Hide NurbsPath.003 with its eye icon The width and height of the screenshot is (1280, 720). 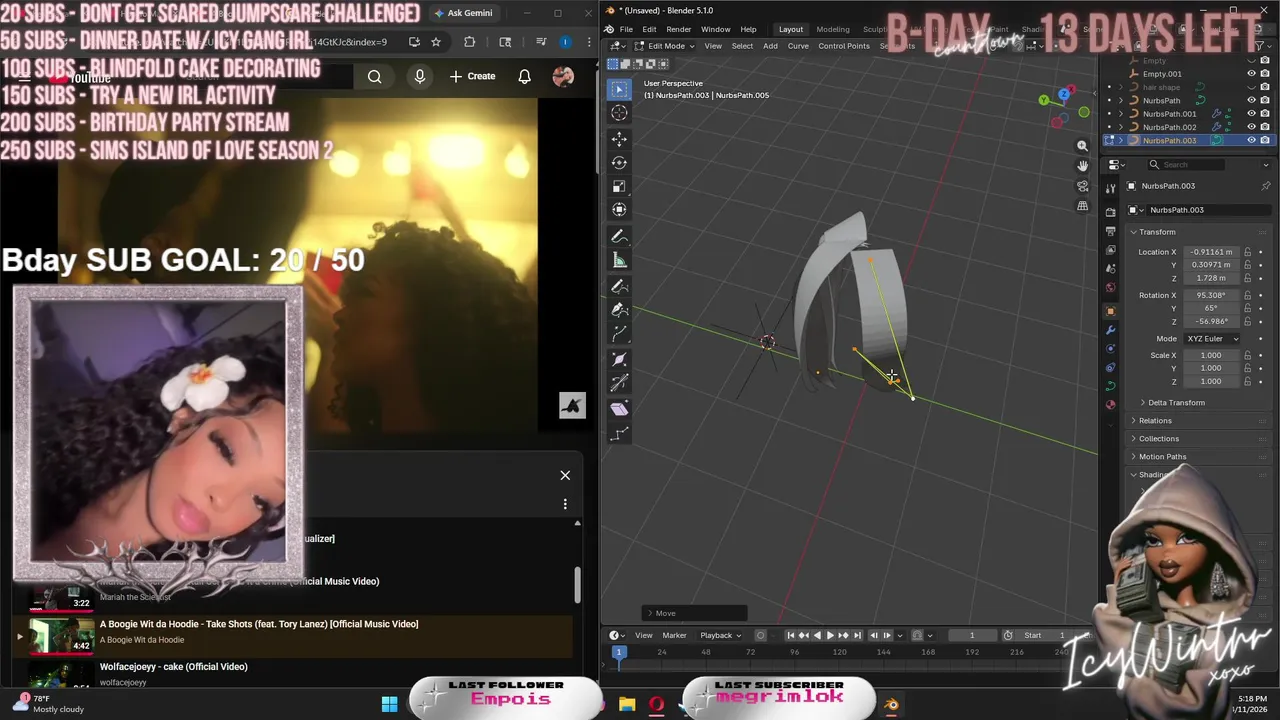(1251, 140)
